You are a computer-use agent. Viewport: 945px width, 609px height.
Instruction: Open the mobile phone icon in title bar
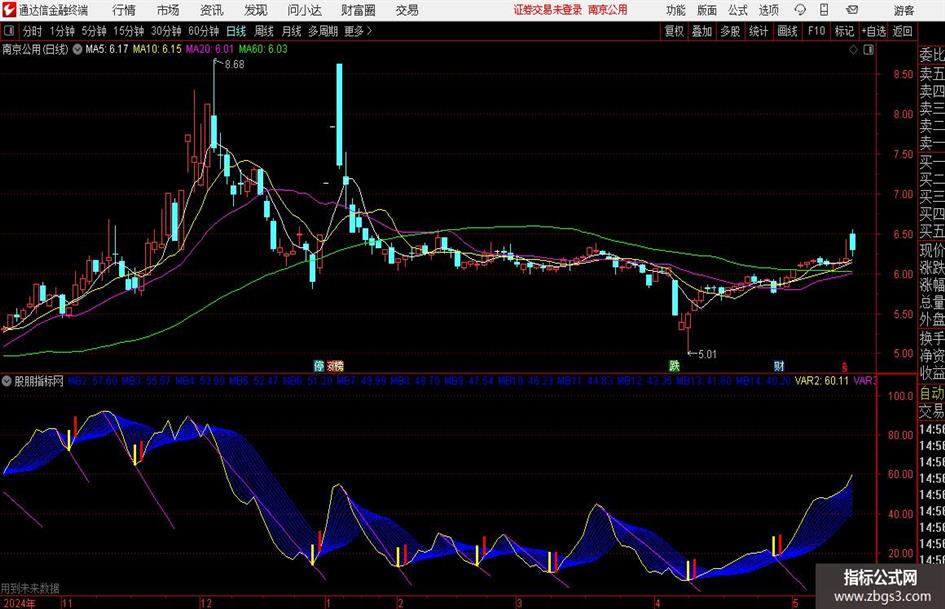pyautogui.click(x=824, y=10)
